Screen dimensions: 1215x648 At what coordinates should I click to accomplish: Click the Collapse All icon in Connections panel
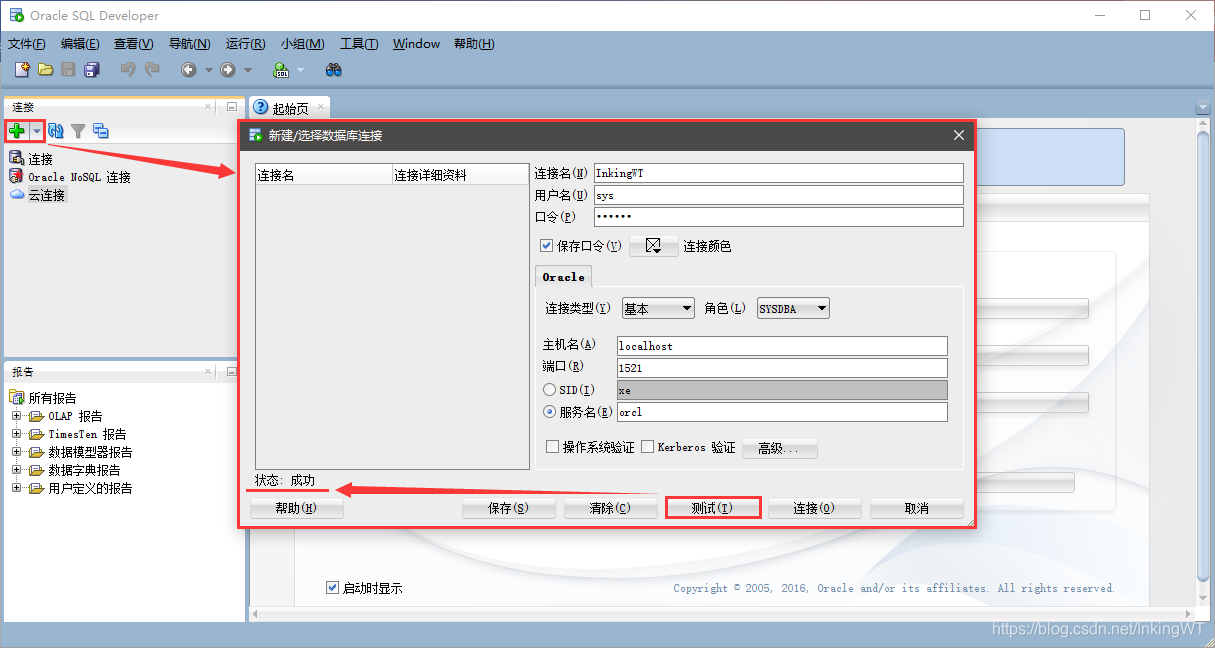(101, 131)
